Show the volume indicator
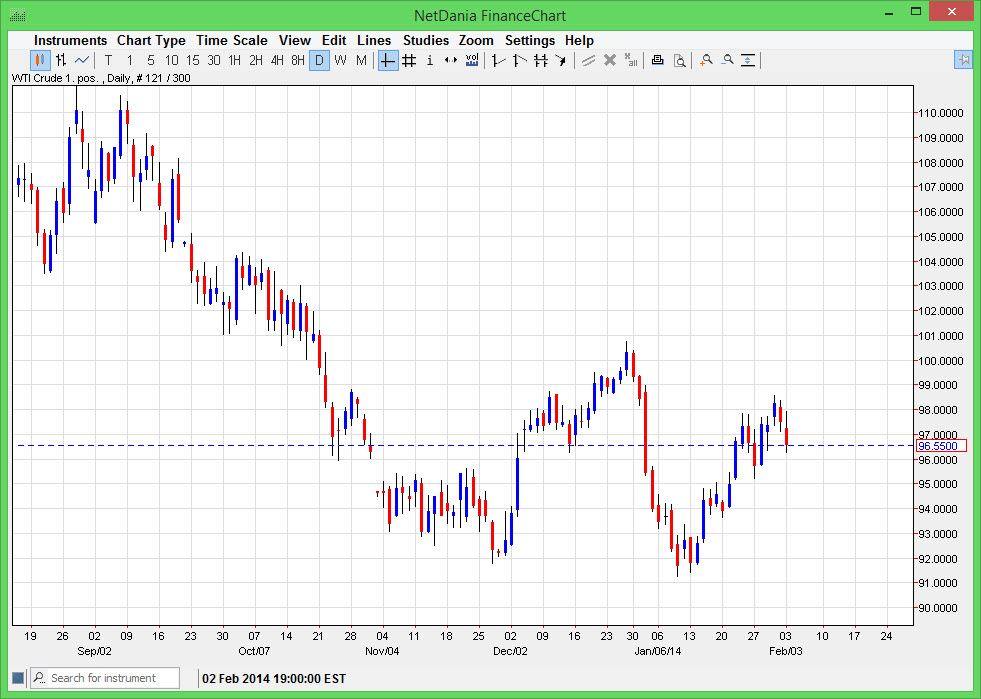Image resolution: width=981 pixels, height=699 pixels. click(x=470, y=61)
